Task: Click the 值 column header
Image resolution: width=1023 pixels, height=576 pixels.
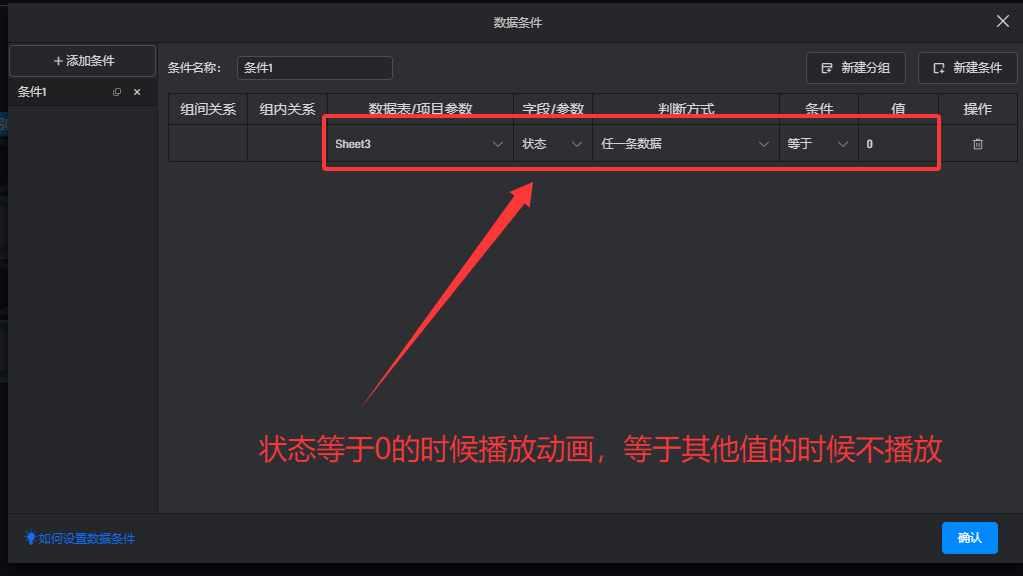Action: click(x=898, y=109)
